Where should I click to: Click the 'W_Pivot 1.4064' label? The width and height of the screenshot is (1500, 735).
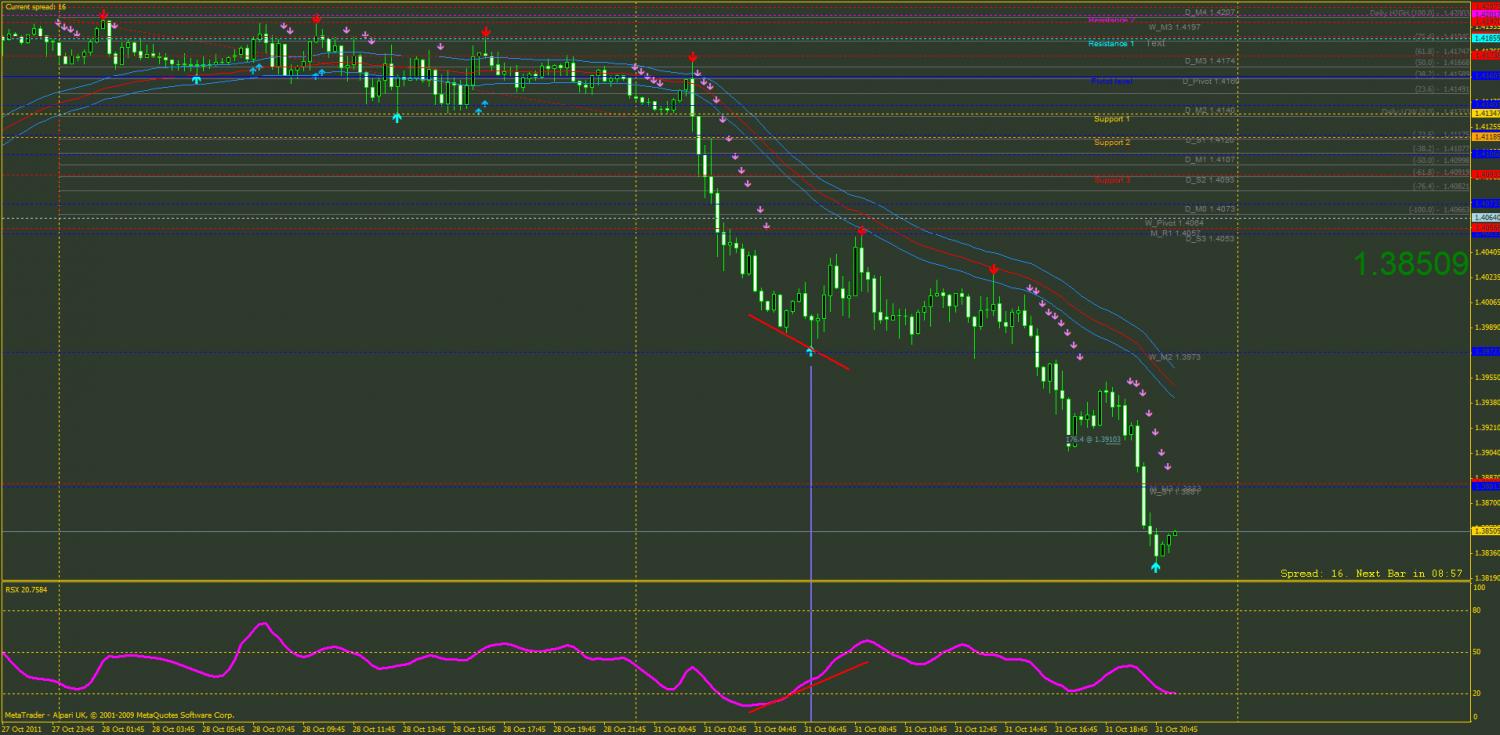click(1175, 222)
